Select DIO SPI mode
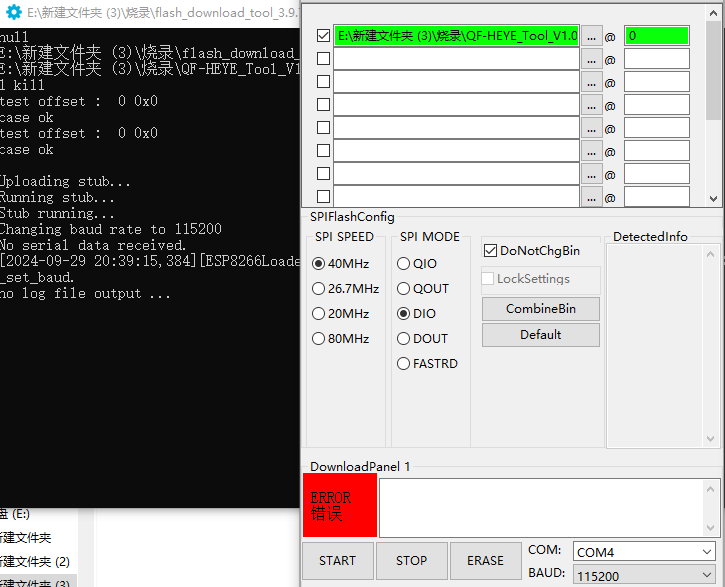This screenshot has width=725, height=587. pos(417,314)
